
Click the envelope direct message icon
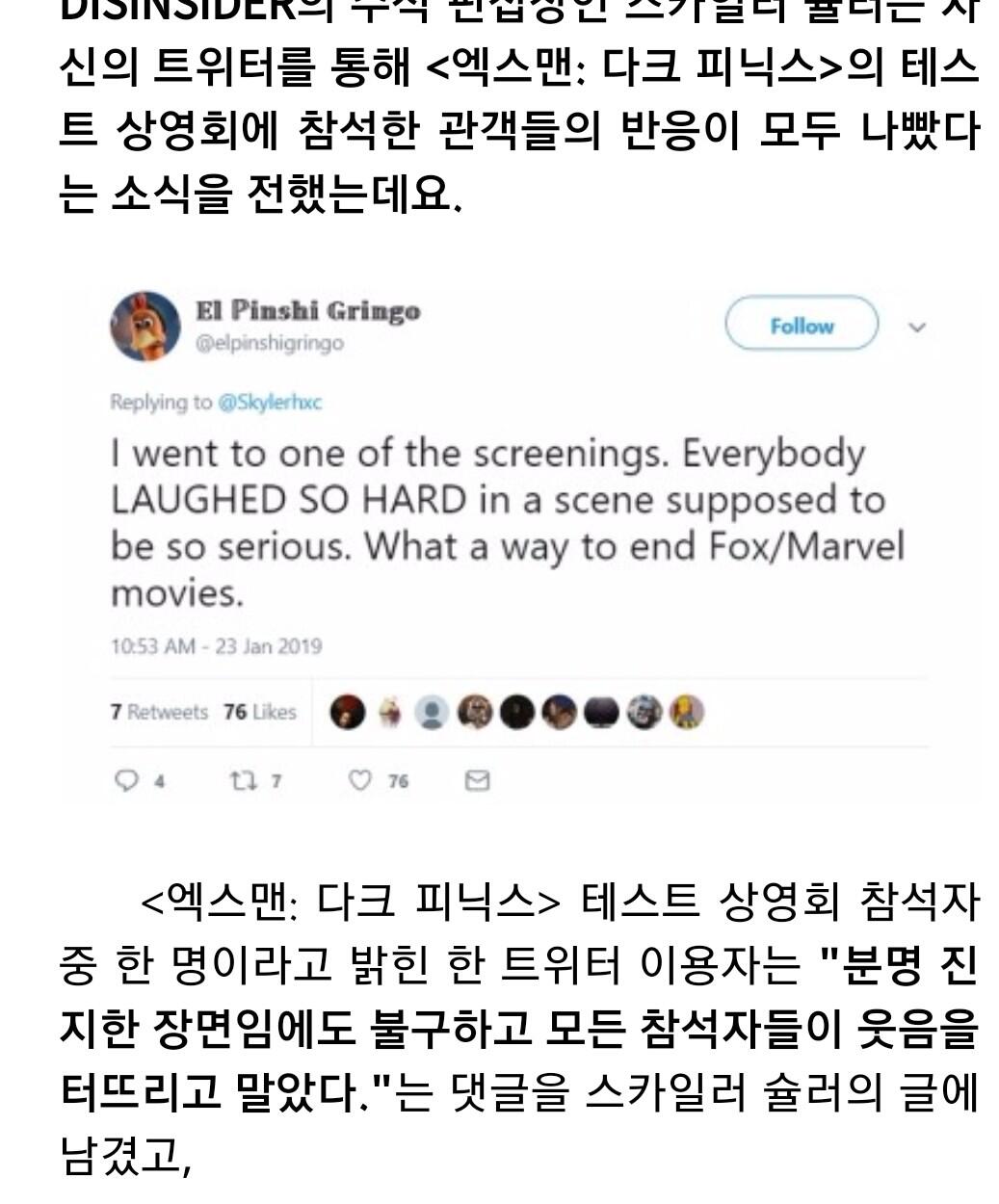point(478,781)
